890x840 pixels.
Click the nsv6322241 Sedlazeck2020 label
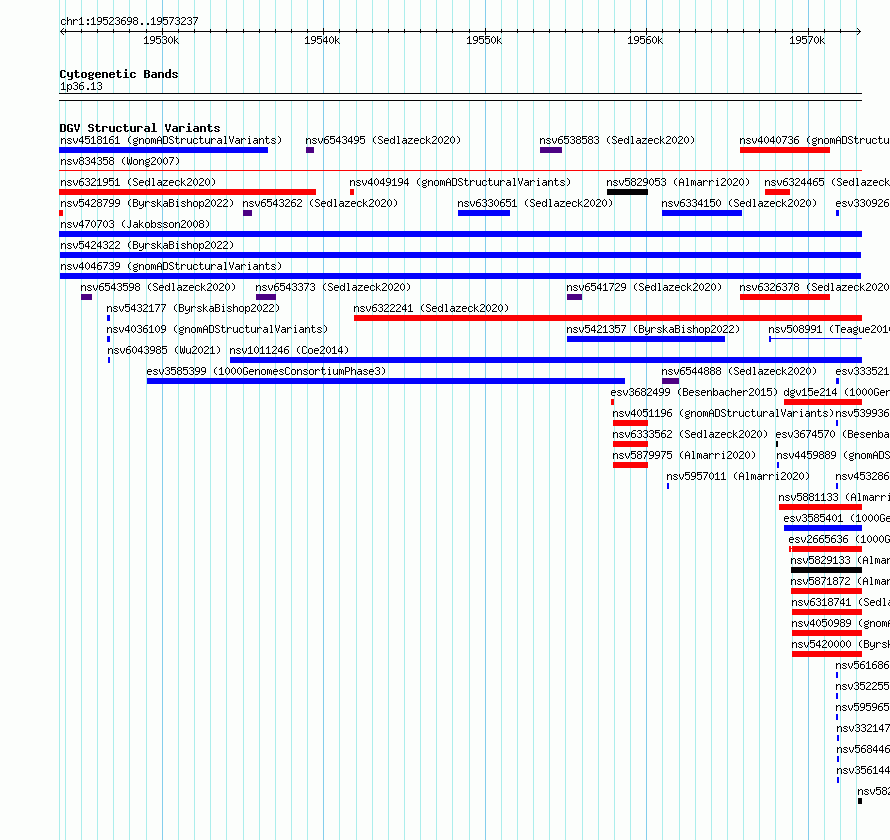[x=431, y=308]
